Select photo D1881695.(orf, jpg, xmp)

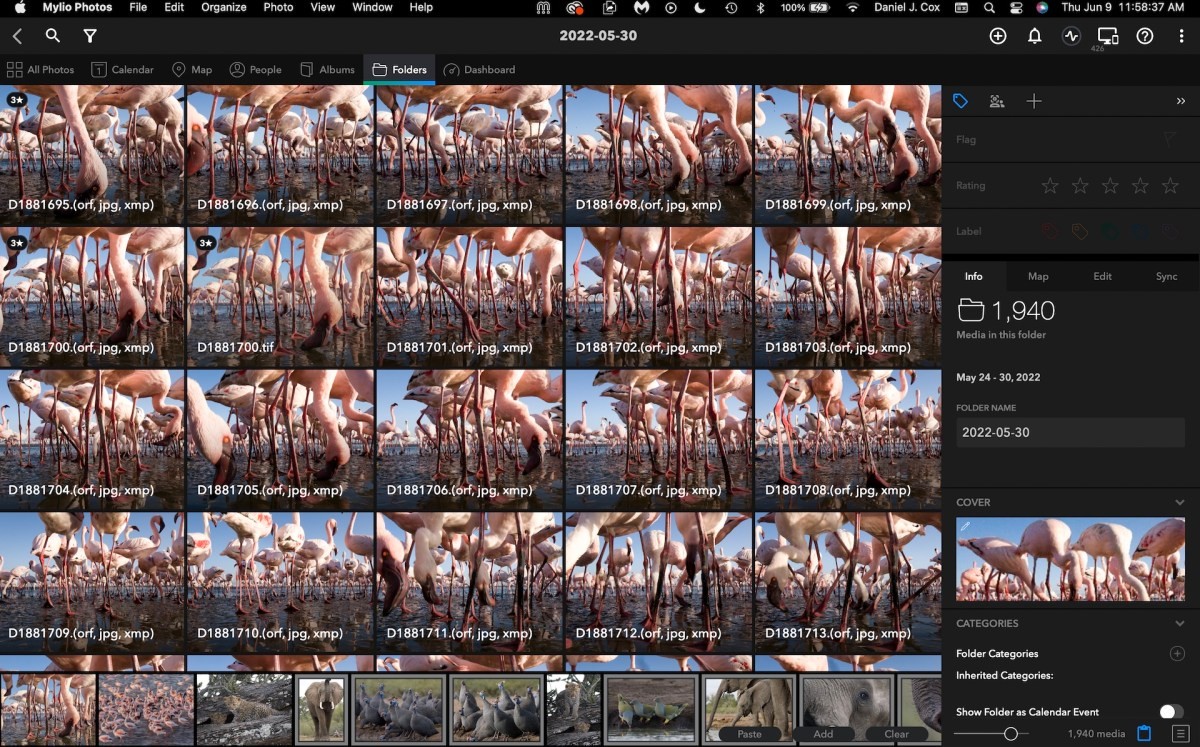click(92, 155)
